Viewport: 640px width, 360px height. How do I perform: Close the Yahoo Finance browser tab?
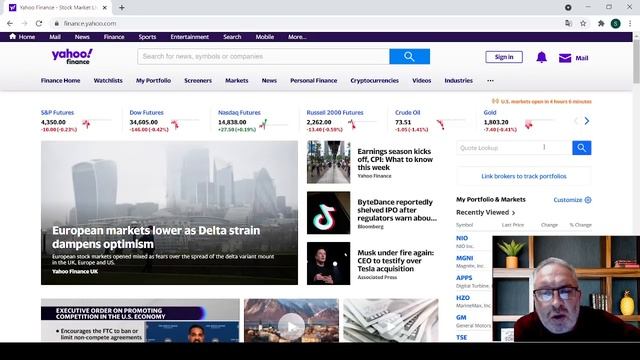click(104, 7)
